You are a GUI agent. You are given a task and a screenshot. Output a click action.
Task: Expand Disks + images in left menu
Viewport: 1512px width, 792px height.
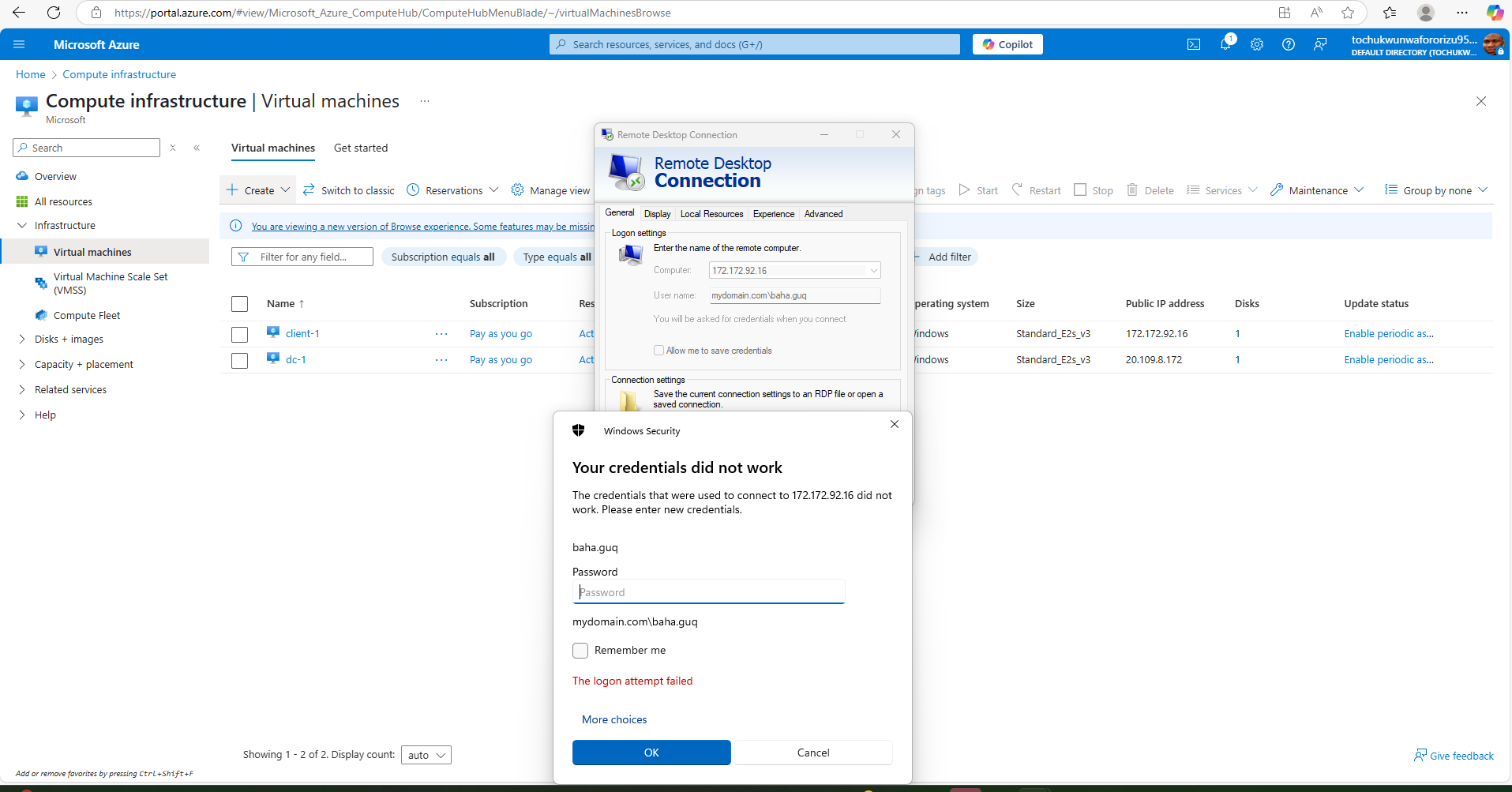[x=22, y=340]
